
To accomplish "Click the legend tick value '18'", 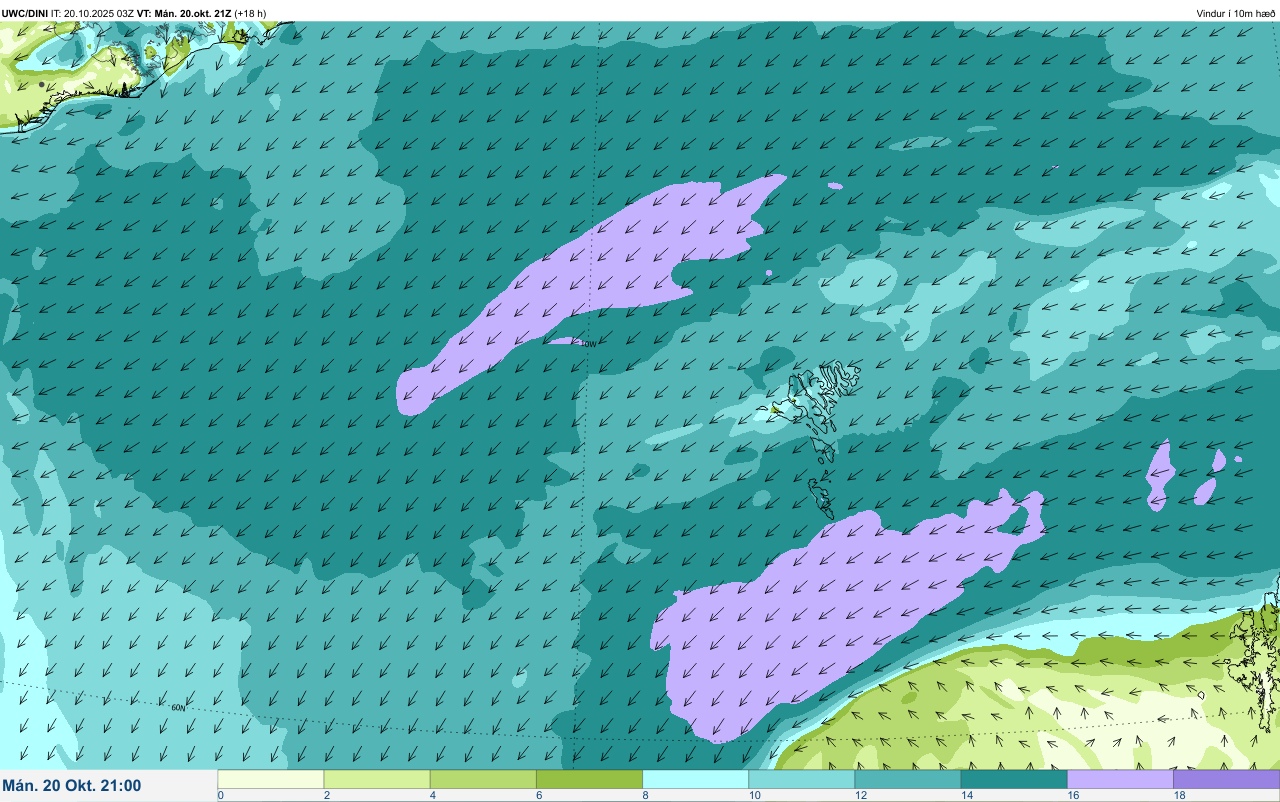I will 1179,795.
